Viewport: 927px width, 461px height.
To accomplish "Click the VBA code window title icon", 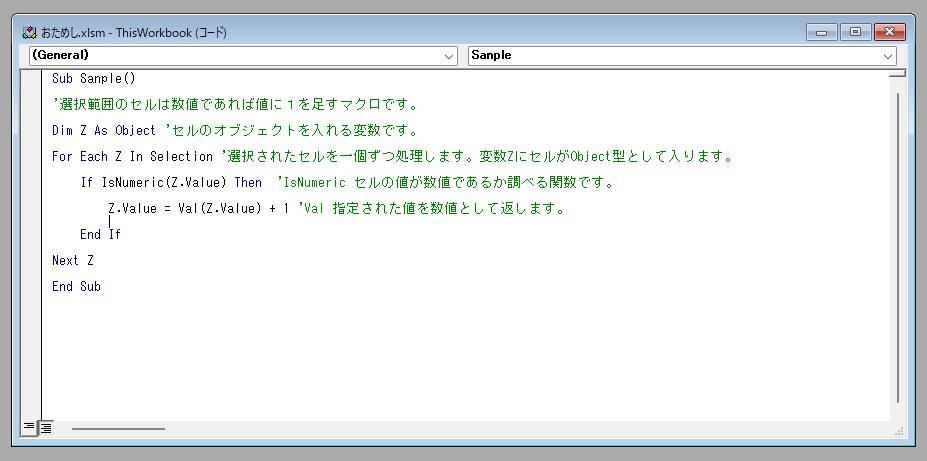I will (x=30, y=33).
